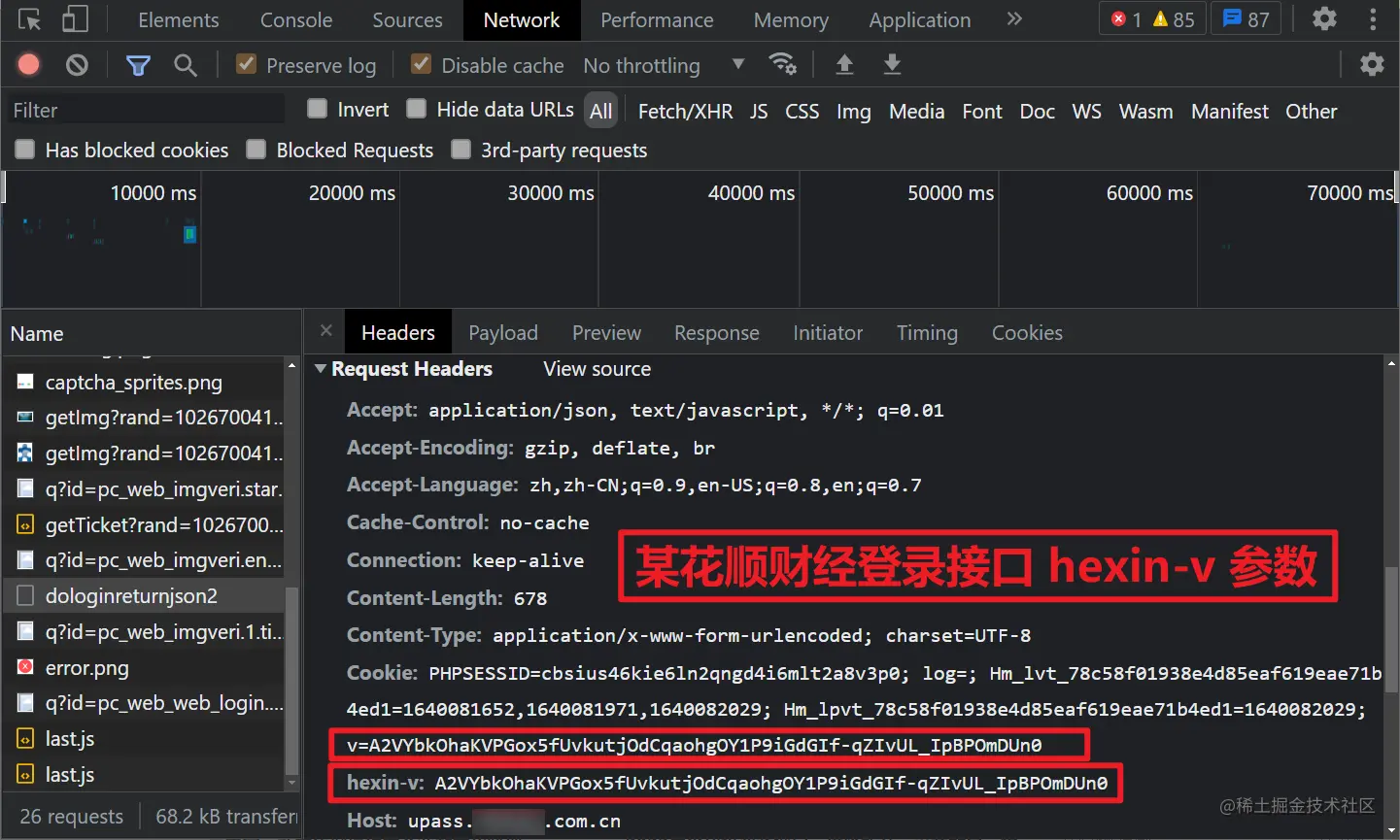
Task: Open the network search magnifier icon
Action: [x=185, y=65]
